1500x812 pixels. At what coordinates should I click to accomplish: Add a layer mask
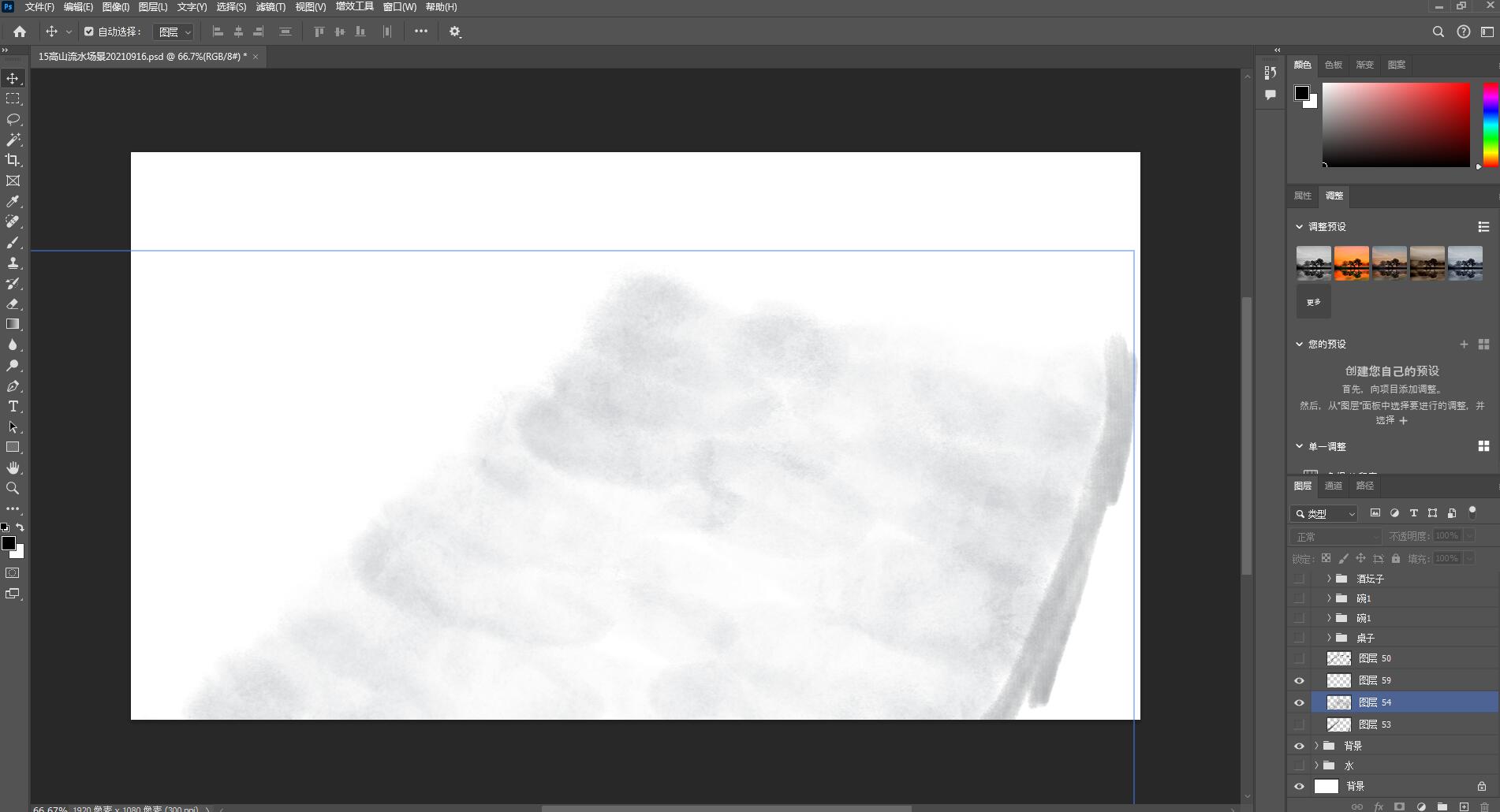1399,806
